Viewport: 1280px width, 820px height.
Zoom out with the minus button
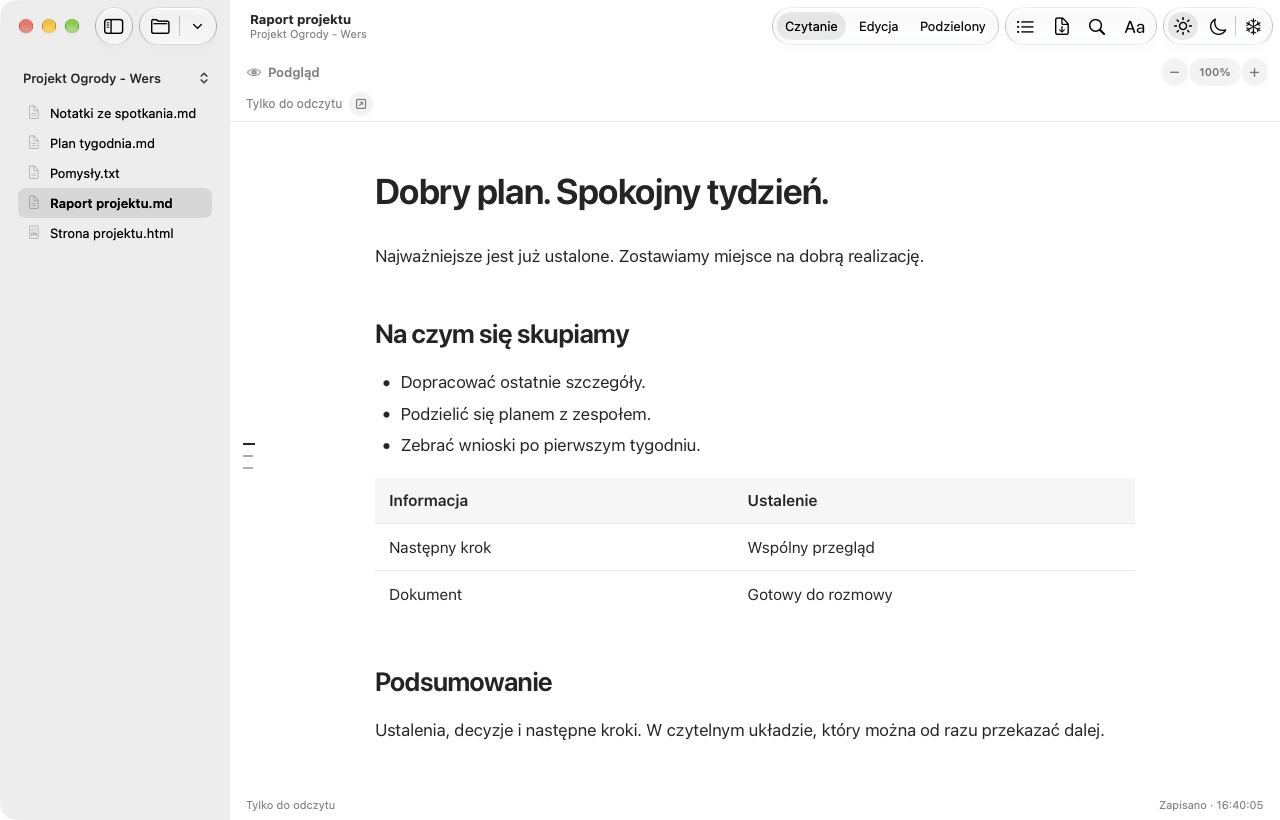pos(1175,72)
